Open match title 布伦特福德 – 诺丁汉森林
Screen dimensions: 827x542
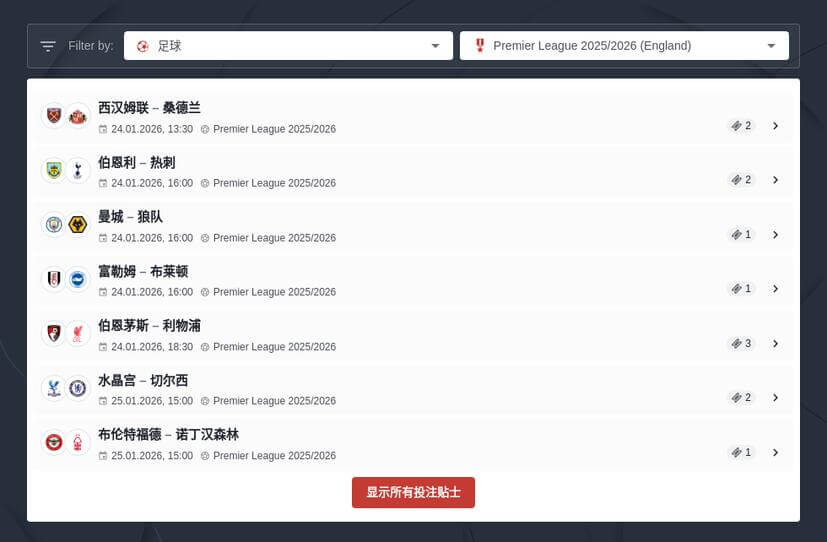(x=168, y=434)
